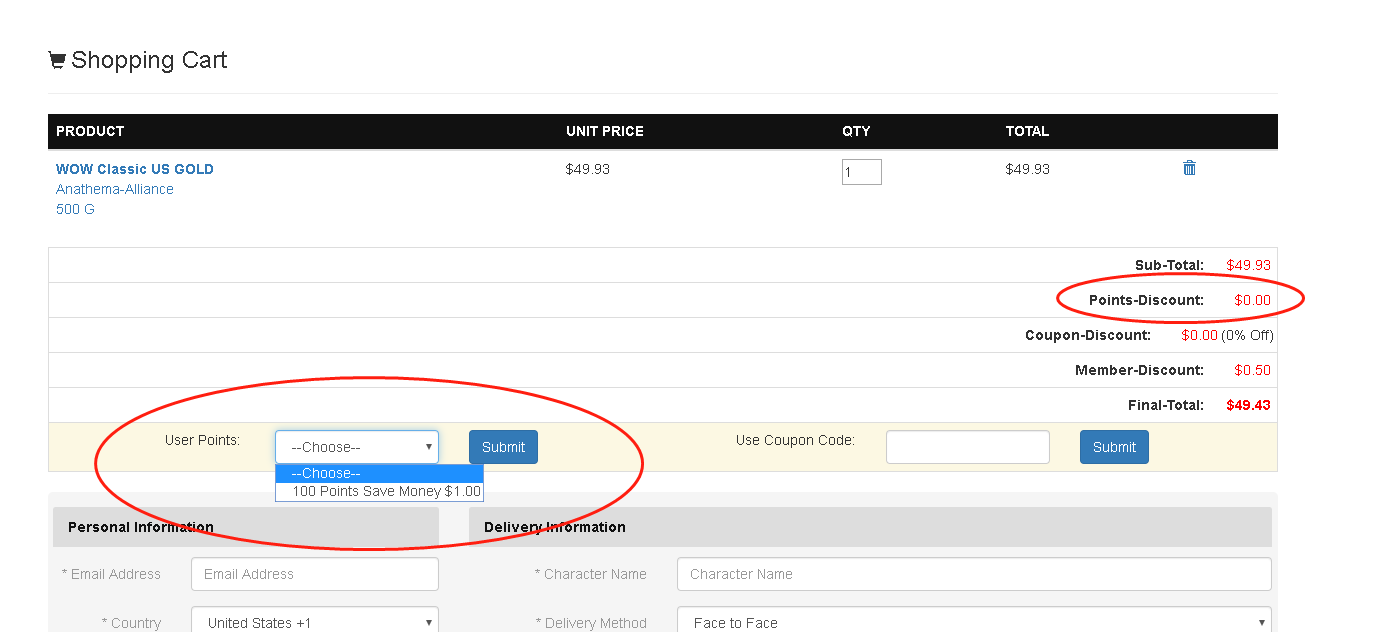The height and width of the screenshot is (632, 1381).
Task: Click the Personal Information section heading
Action: point(141,527)
